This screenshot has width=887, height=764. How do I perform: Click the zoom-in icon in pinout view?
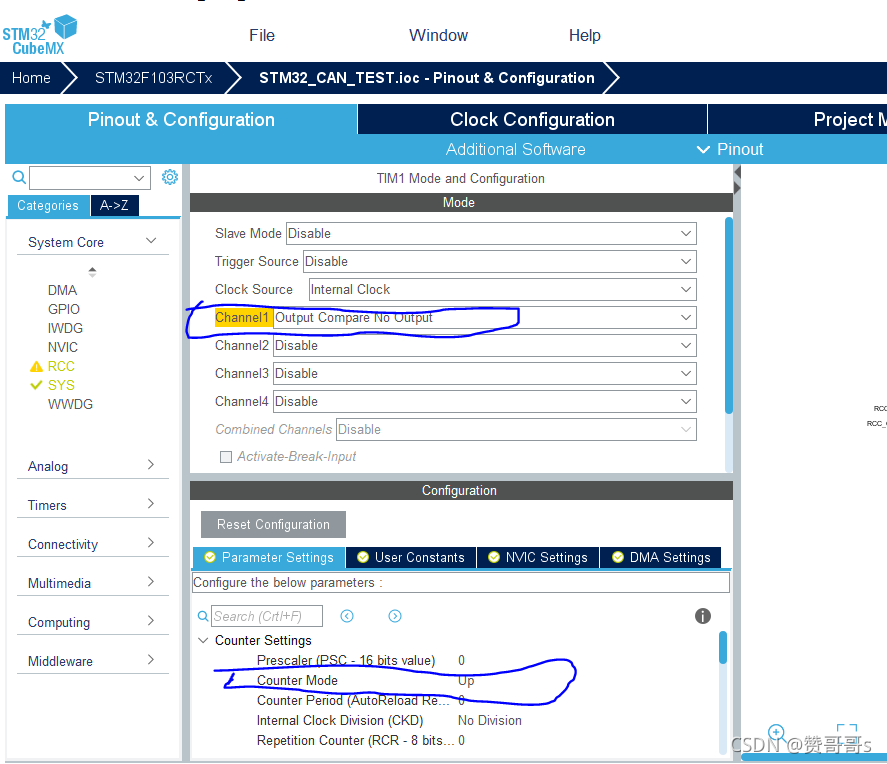(776, 732)
